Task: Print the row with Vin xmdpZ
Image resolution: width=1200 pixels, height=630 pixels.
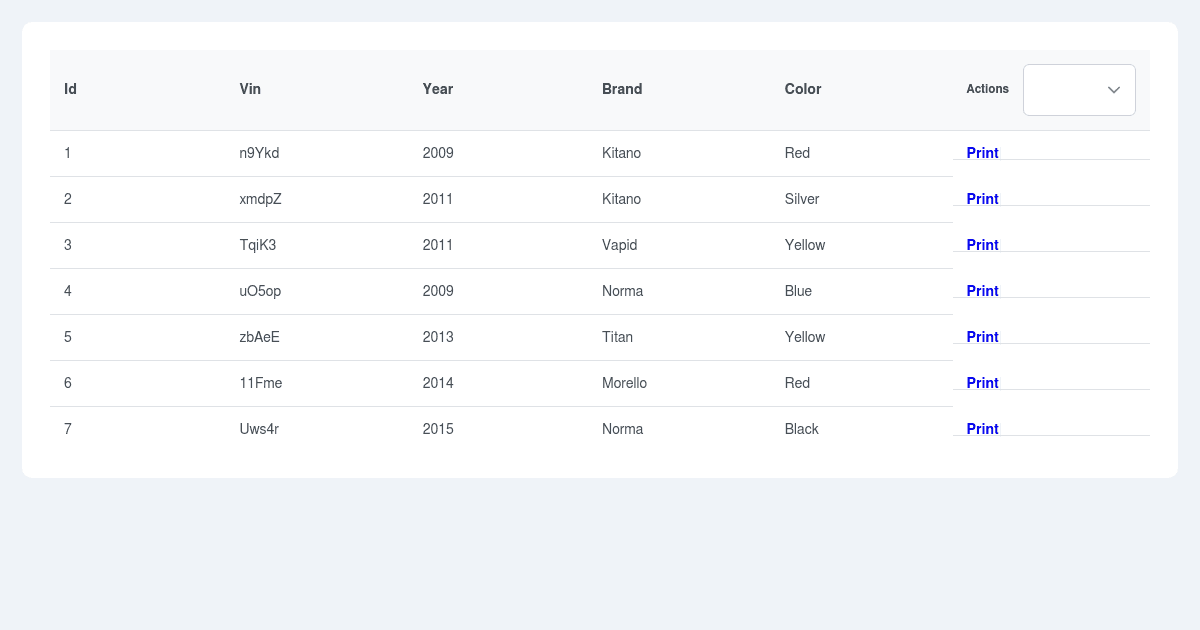Action: coord(982,199)
